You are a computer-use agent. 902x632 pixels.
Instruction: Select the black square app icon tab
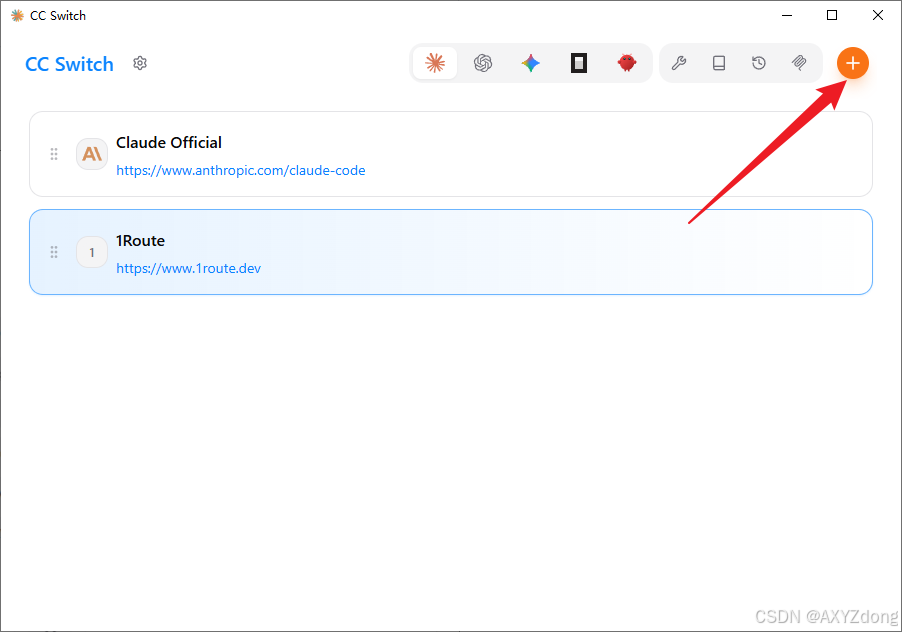click(579, 63)
